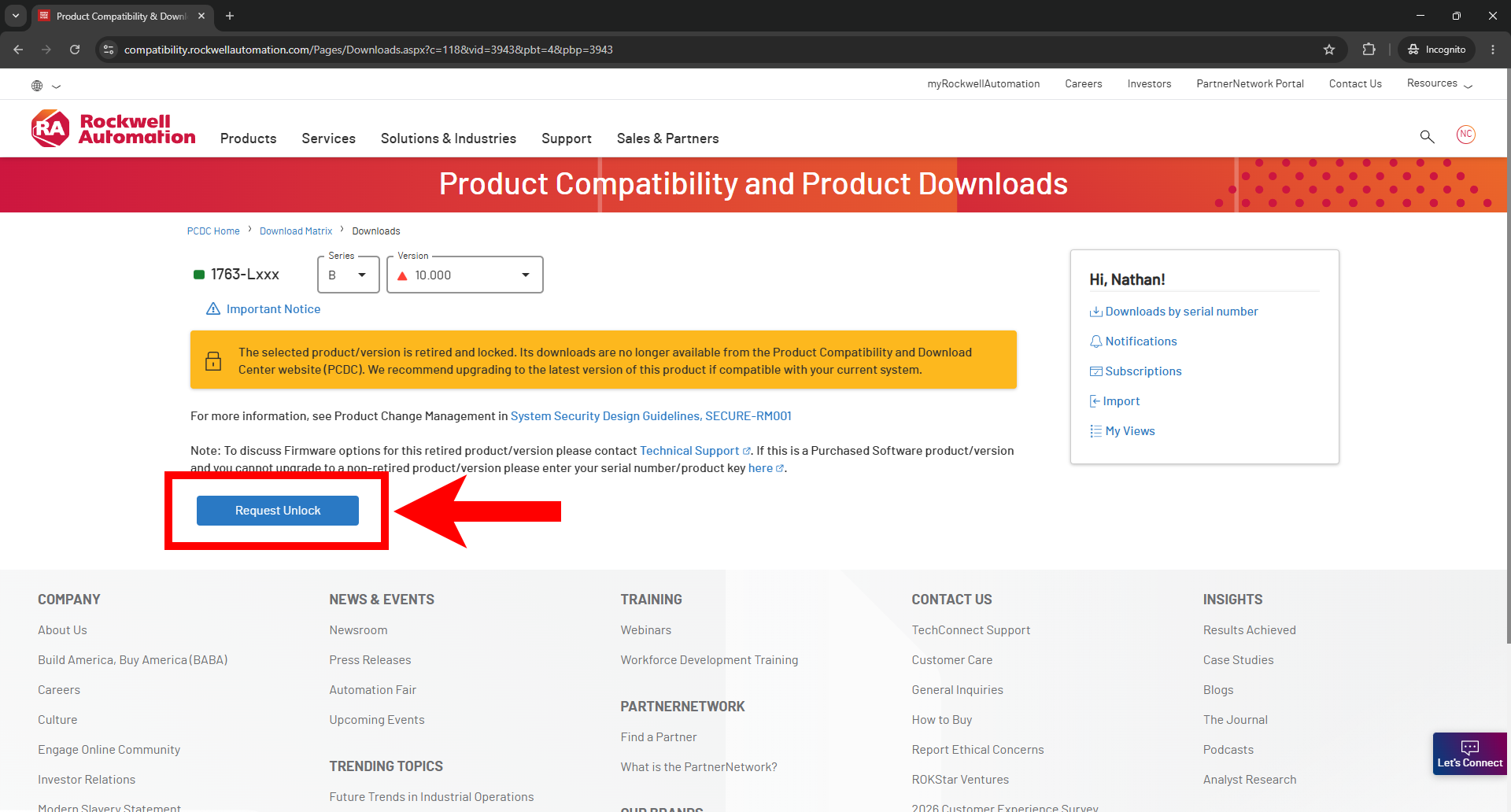This screenshot has width=1511, height=812.
Task: Open the Webinars footer link
Action: [645, 630]
